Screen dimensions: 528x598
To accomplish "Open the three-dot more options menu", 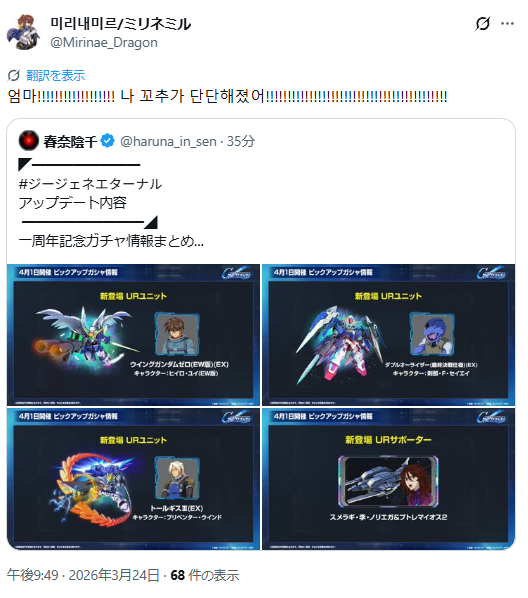I will (x=507, y=24).
